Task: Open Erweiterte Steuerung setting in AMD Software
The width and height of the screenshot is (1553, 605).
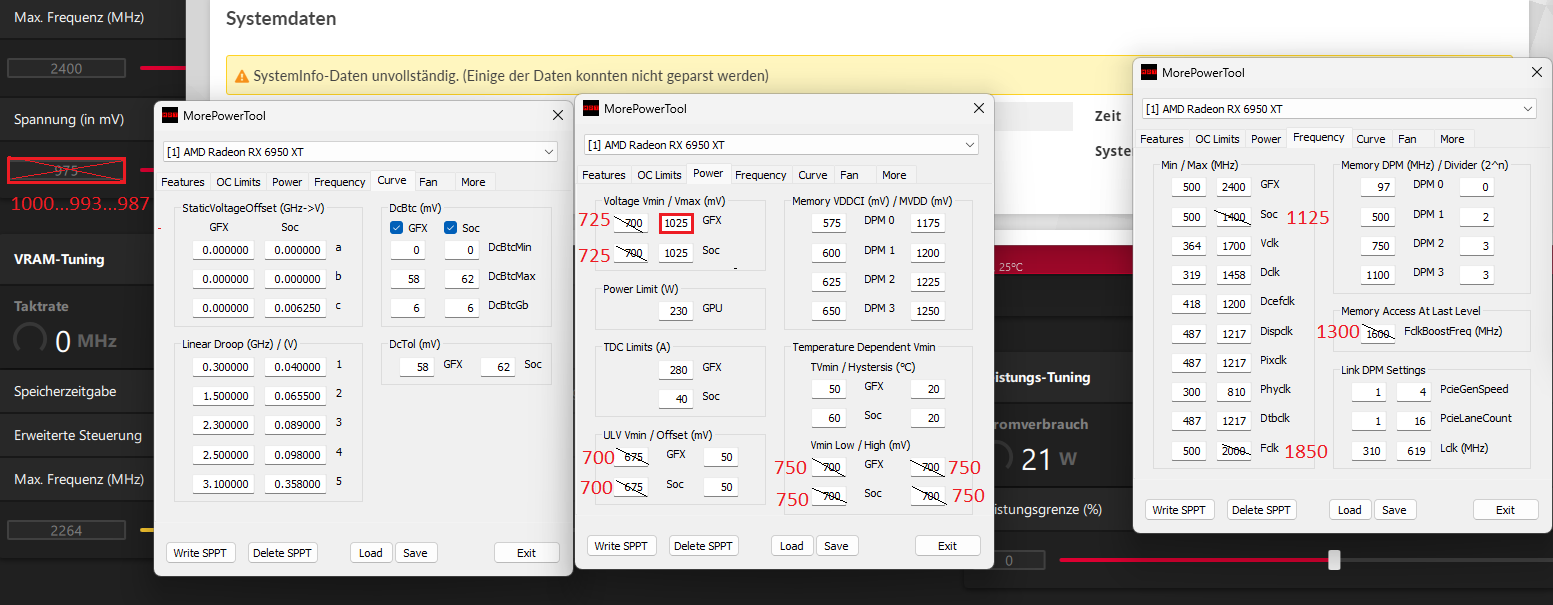Action: pos(77,435)
